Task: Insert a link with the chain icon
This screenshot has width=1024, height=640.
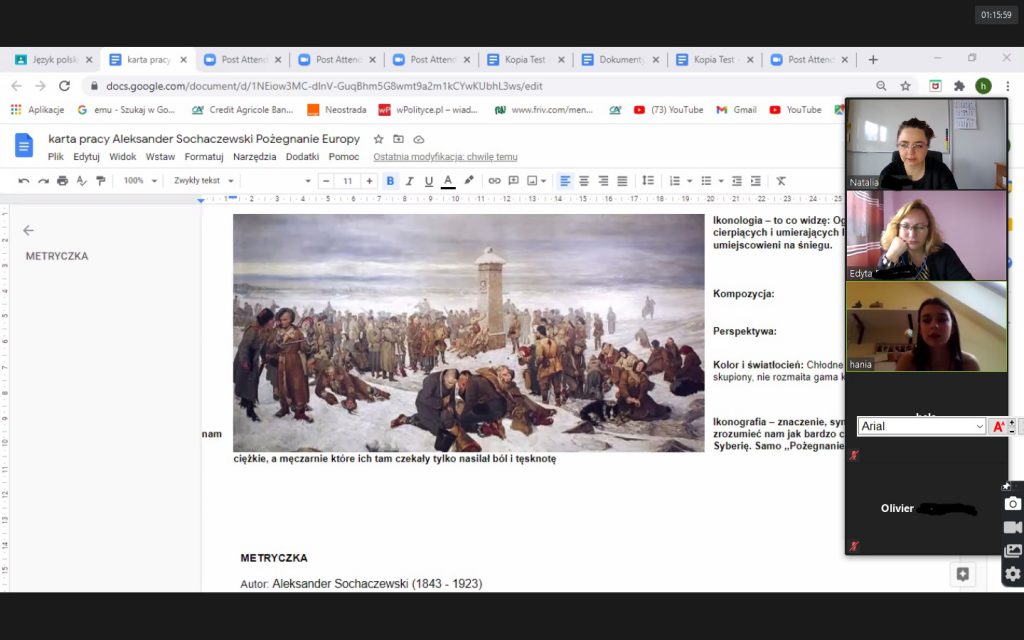Action: click(x=494, y=181)
